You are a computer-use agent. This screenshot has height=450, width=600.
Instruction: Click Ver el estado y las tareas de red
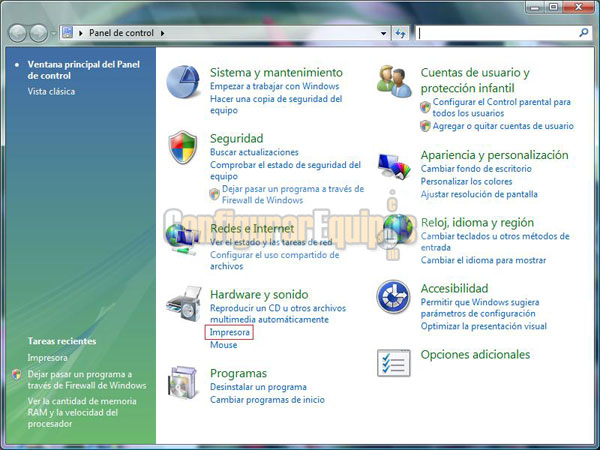(x=271, y=242)
